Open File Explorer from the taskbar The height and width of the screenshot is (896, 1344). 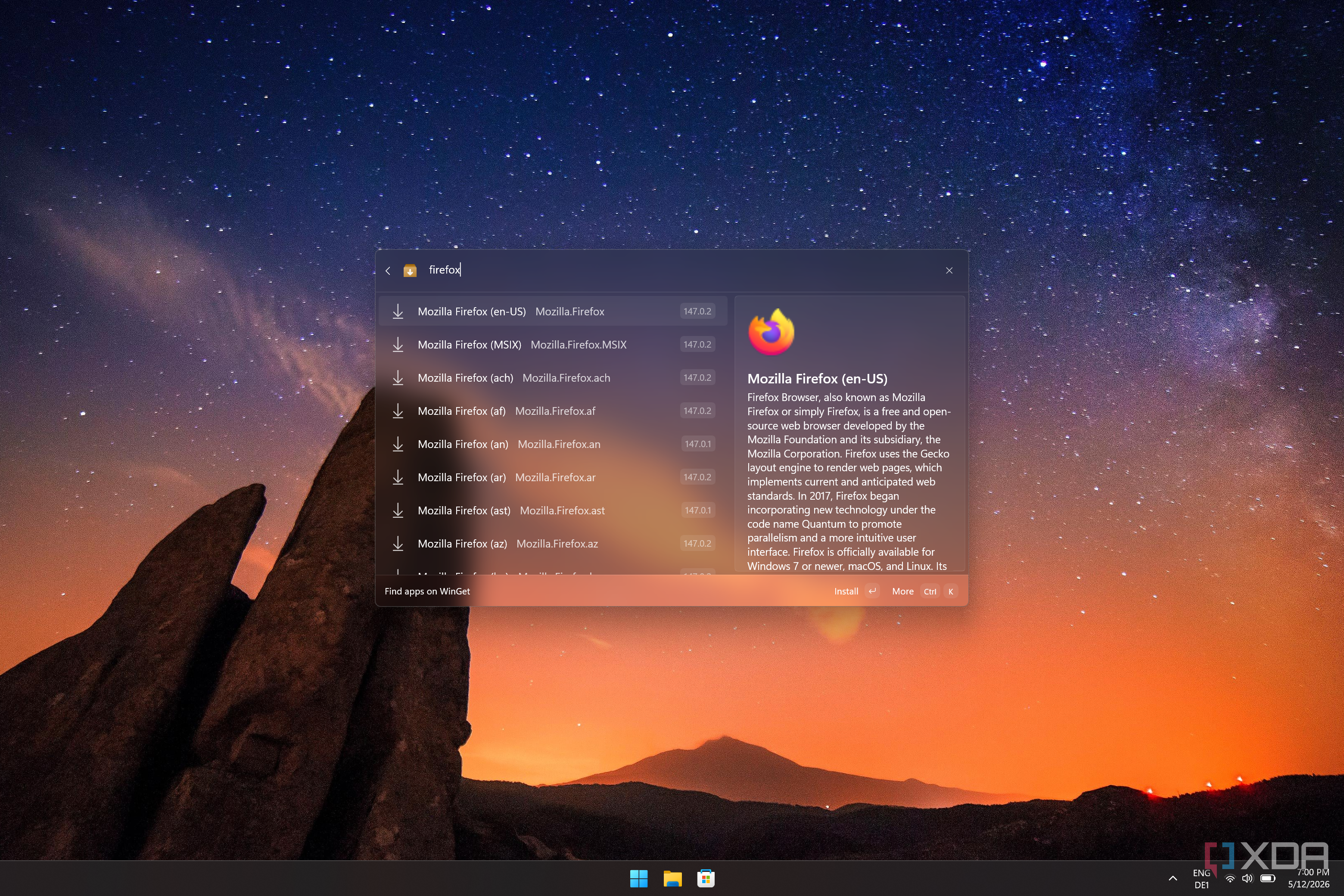672,878
